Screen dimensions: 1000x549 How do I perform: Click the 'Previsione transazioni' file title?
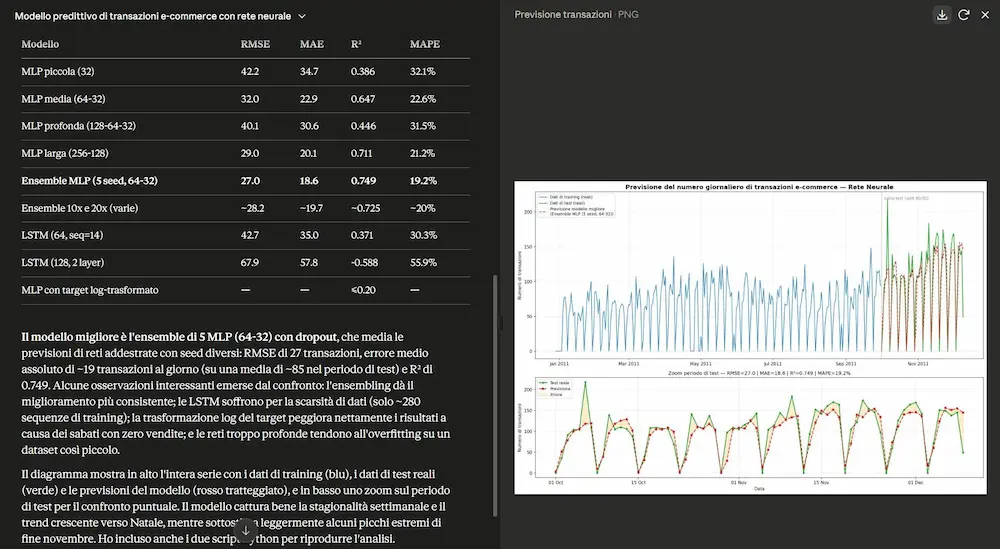click(x=562, y=15)
